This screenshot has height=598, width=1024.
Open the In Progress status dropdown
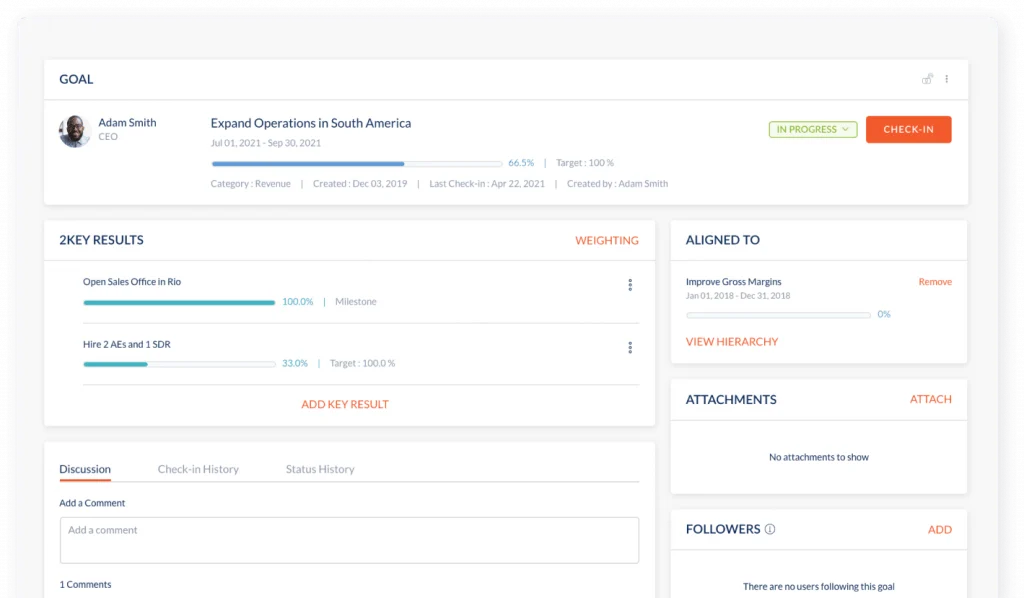point(812,129)
